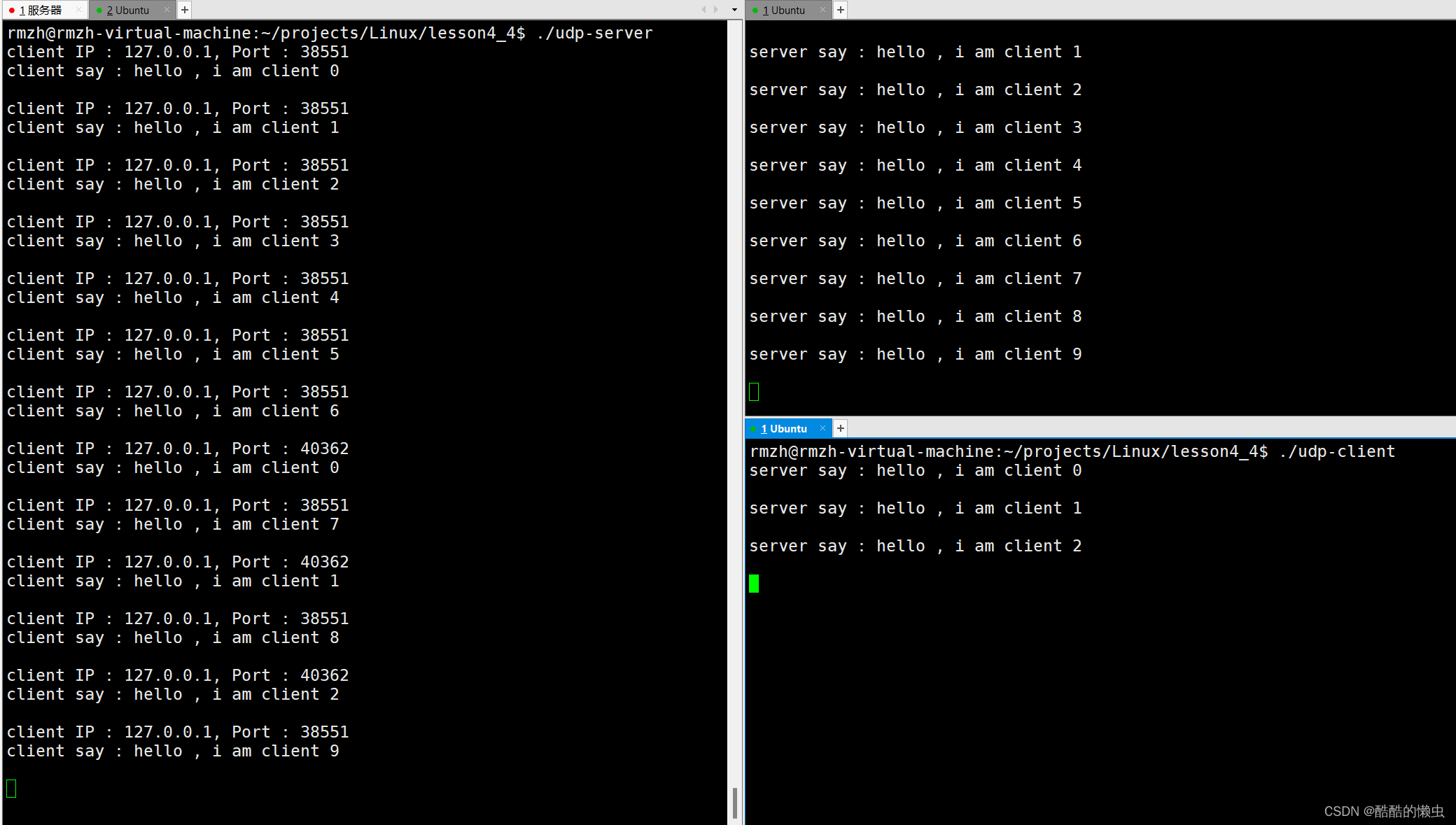
Task: Click top-right pane line 'i am client 5'
Action: 916,203
